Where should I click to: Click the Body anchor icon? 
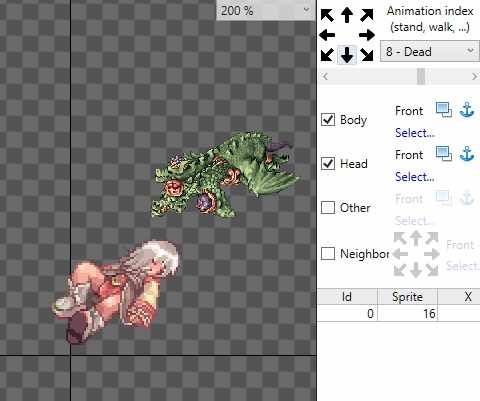[467, 110]
